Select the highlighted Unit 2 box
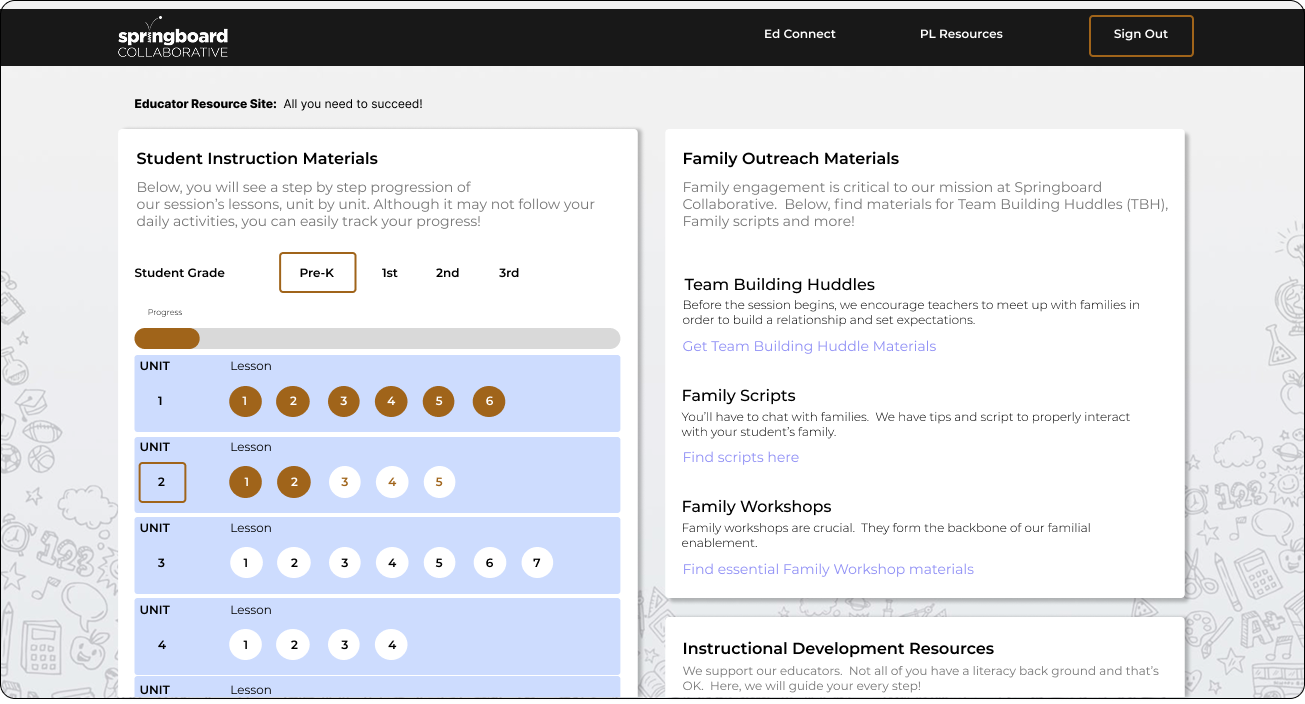The width and height of the screenshot is (1305, 704). (x=162, y=482)
